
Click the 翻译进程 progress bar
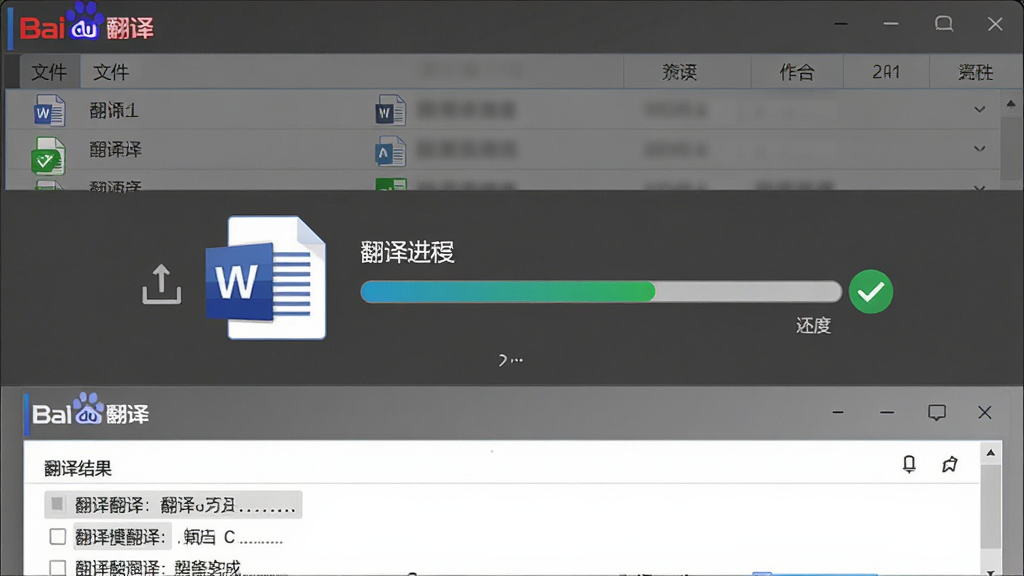[x=601, y=291]
